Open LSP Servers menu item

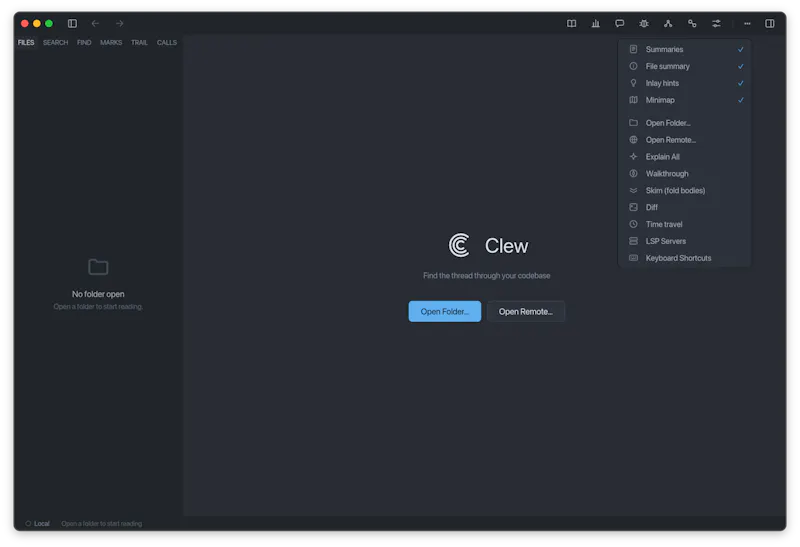pos(685,241)
